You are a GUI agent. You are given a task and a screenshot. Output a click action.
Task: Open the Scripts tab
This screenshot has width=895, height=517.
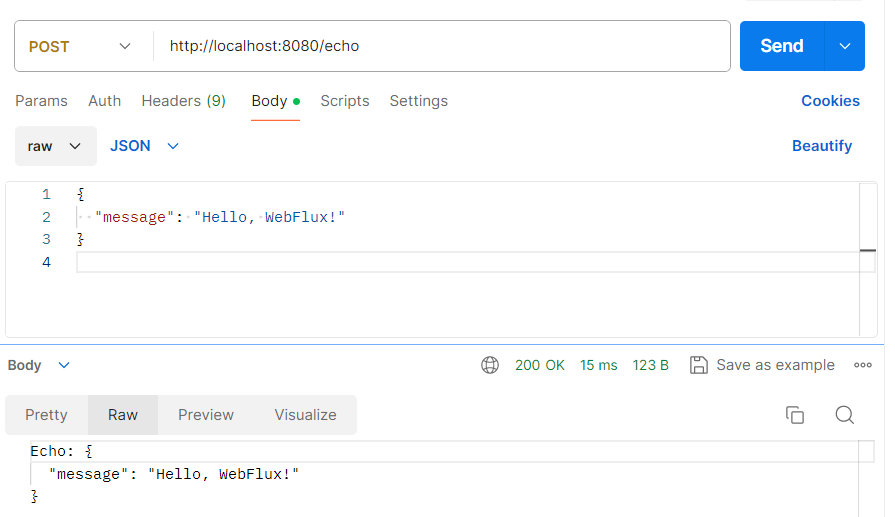(345, 101)
